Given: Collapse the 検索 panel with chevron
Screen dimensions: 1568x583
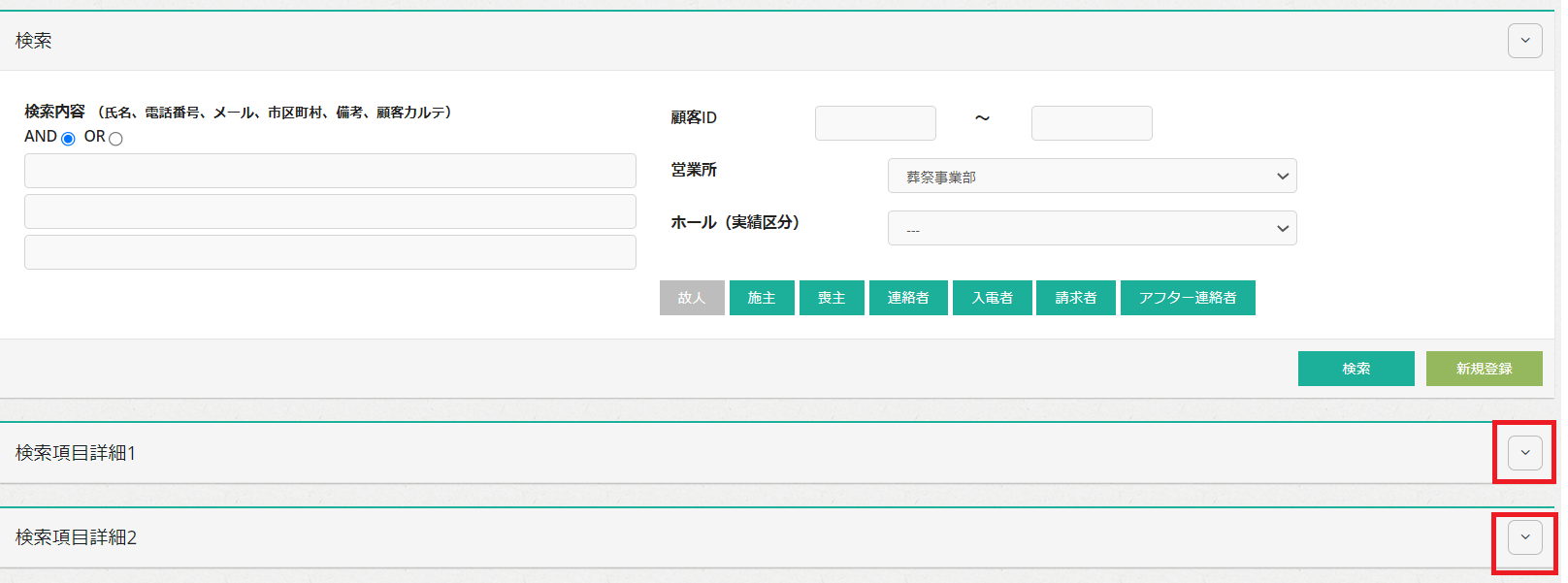Looking at the screenshot, I should pos(1524,41).
